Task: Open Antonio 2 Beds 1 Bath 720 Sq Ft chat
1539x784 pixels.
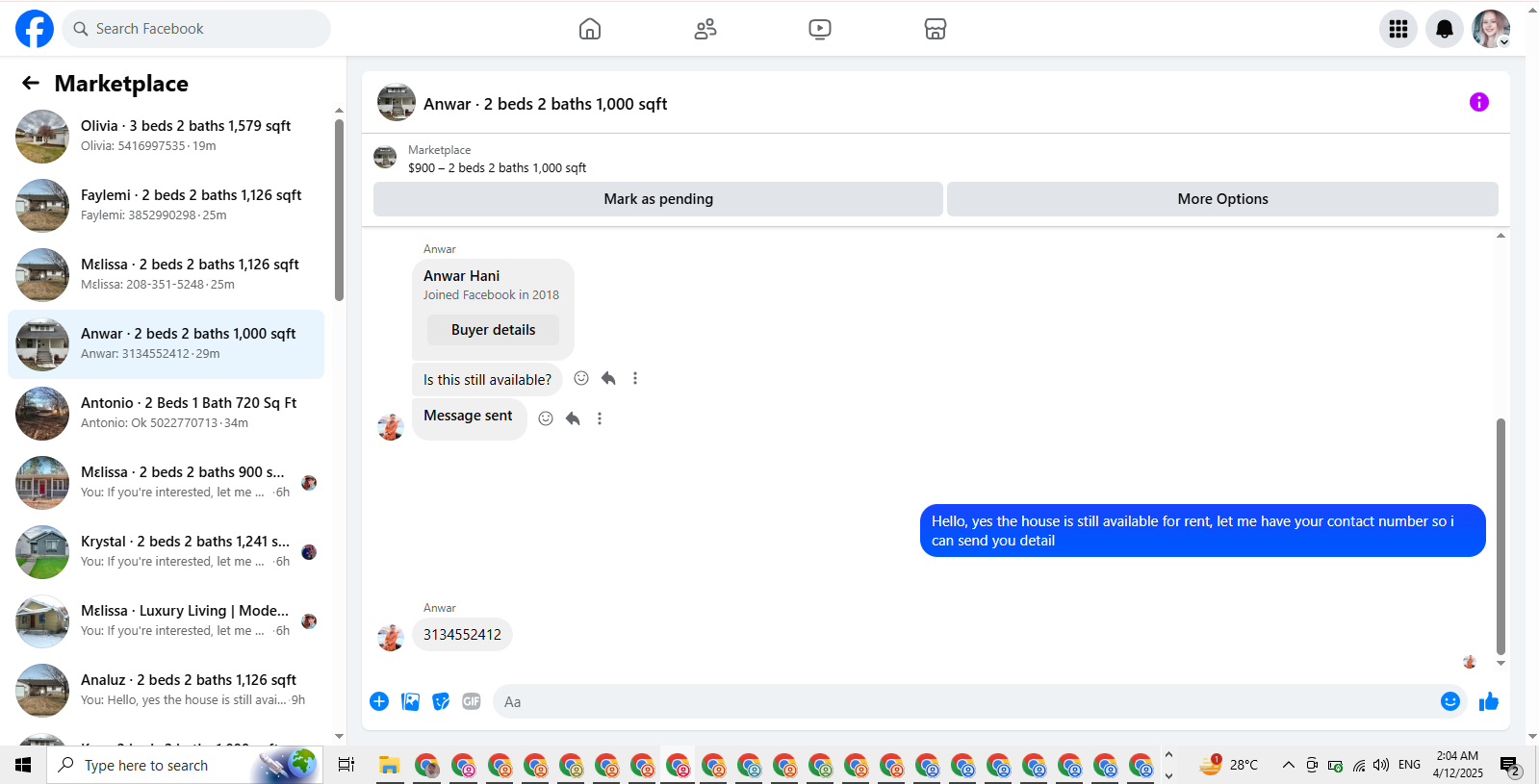Action: [x=166, y=414]
